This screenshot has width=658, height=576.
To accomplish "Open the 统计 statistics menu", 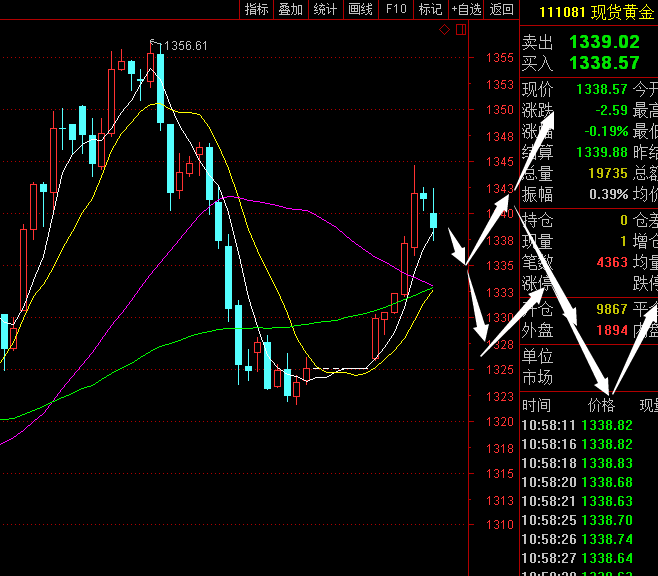I will pyautogui.click(x=326, y=9).
